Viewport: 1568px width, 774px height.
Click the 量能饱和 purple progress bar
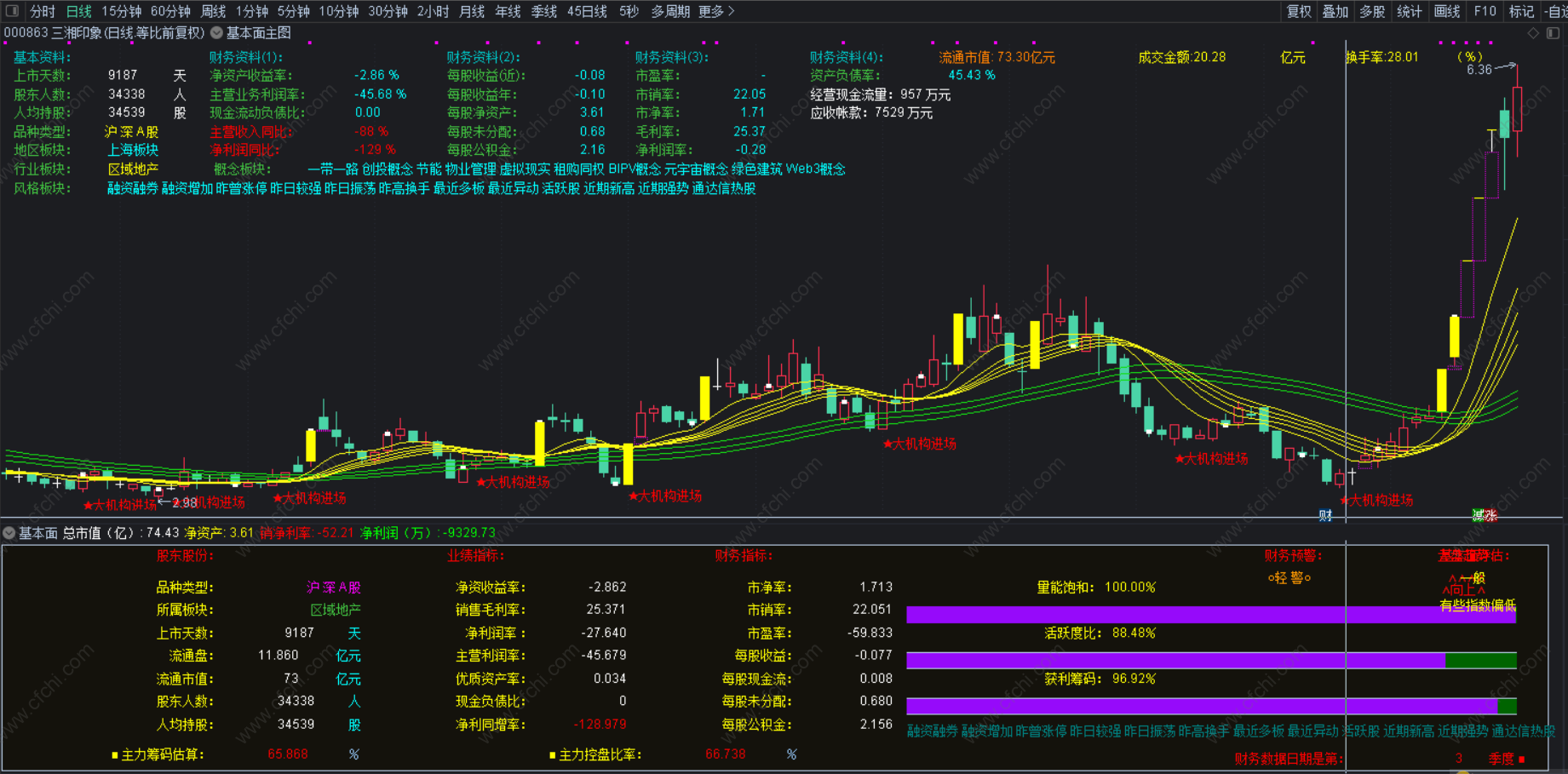pyautogui.click(x=1211, y=615)
